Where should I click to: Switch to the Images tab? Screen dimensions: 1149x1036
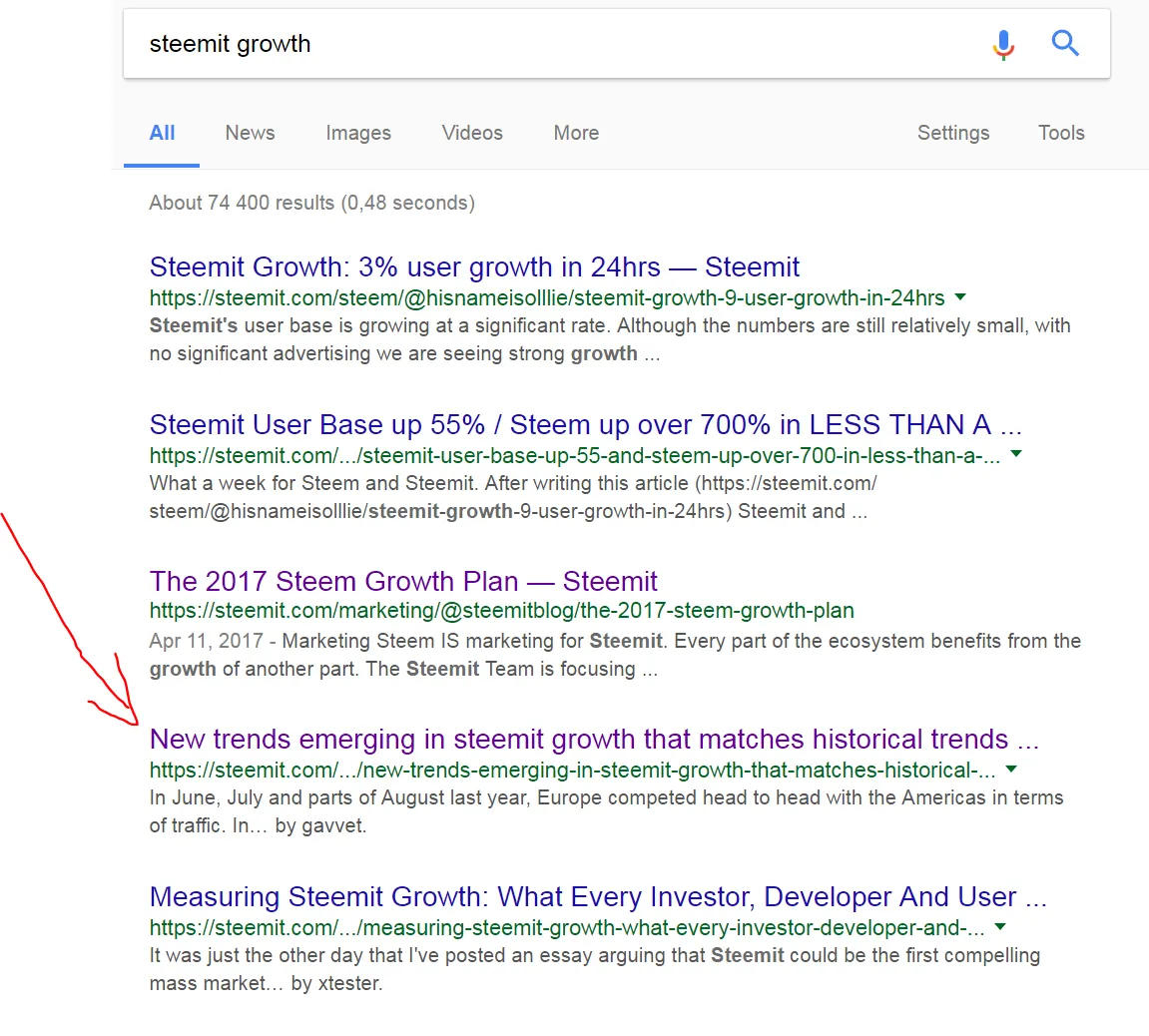pyautogui.click(x=358, y=133)
